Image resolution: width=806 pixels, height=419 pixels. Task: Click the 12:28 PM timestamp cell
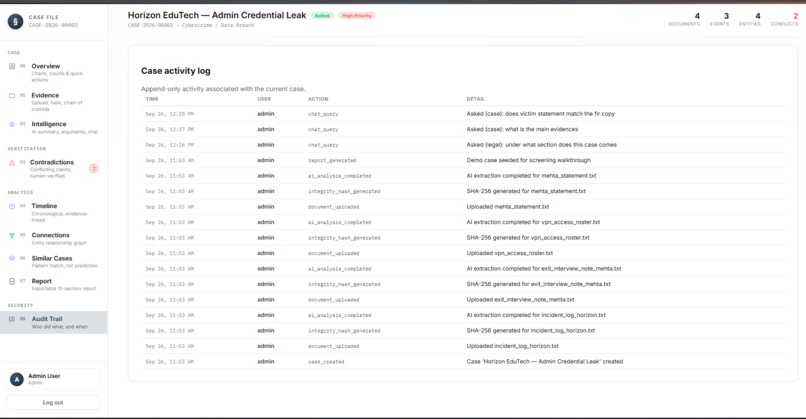pos(170,114)
